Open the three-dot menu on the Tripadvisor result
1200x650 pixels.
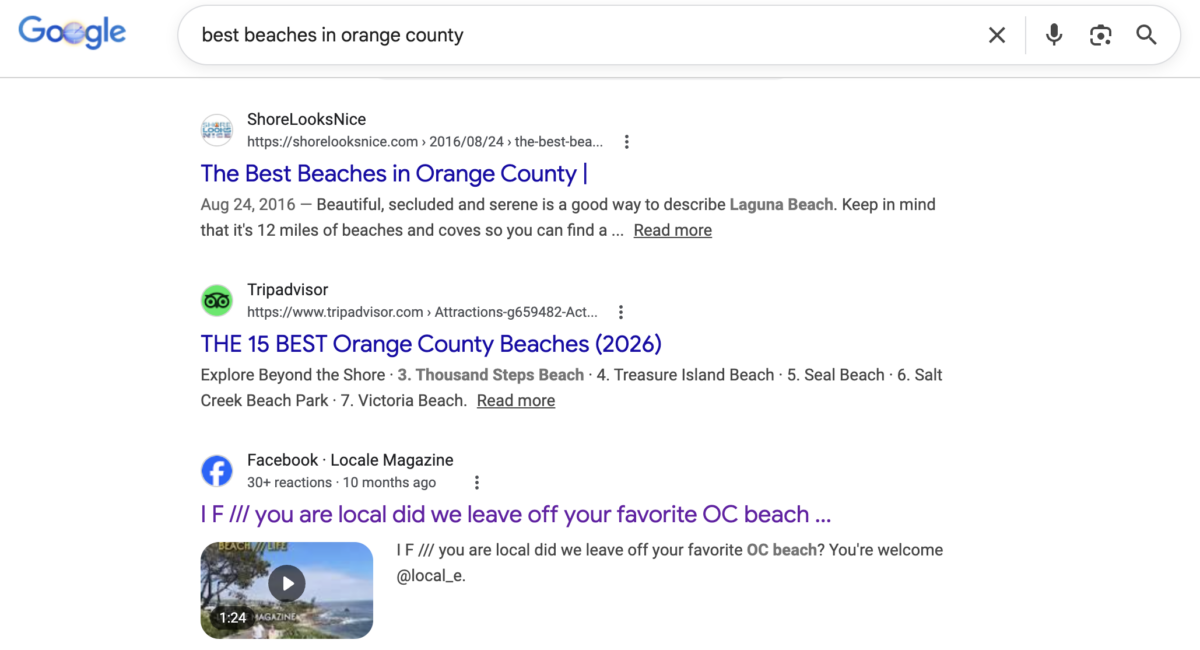(x=621, y=312)
